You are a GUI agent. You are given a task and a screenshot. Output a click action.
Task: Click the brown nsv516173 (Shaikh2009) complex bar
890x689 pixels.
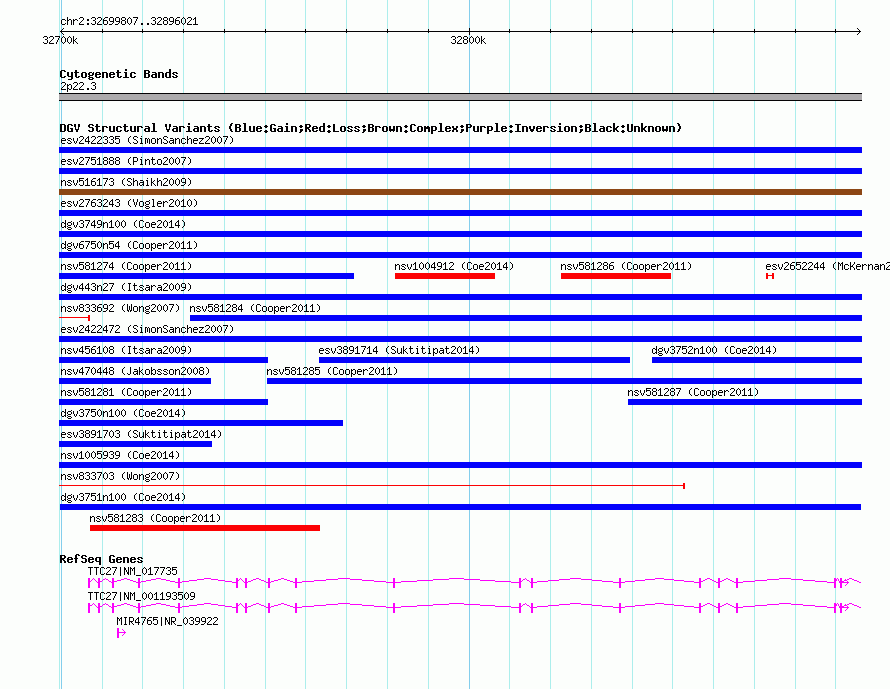point(460,192)
